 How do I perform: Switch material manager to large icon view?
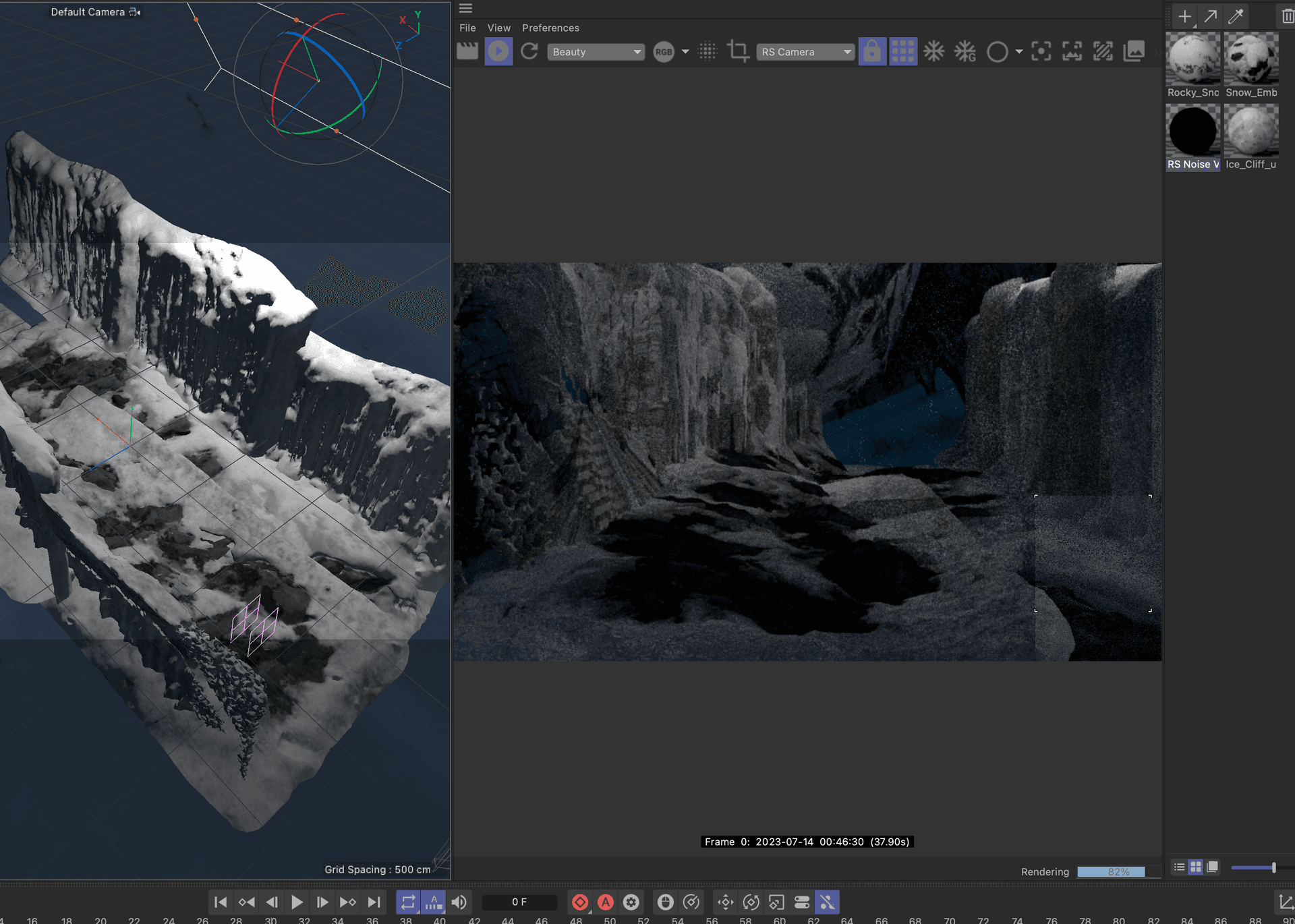(1213, 867)
